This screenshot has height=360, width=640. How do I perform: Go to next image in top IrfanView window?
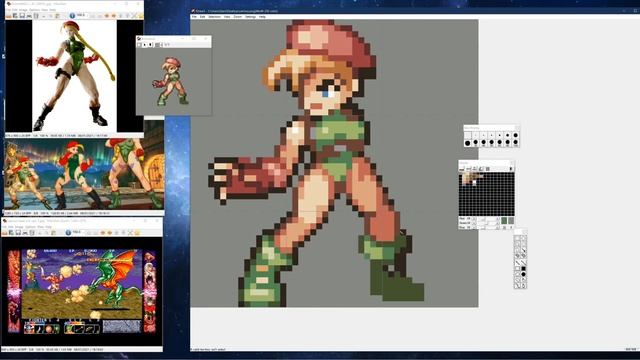pos(113,16)
